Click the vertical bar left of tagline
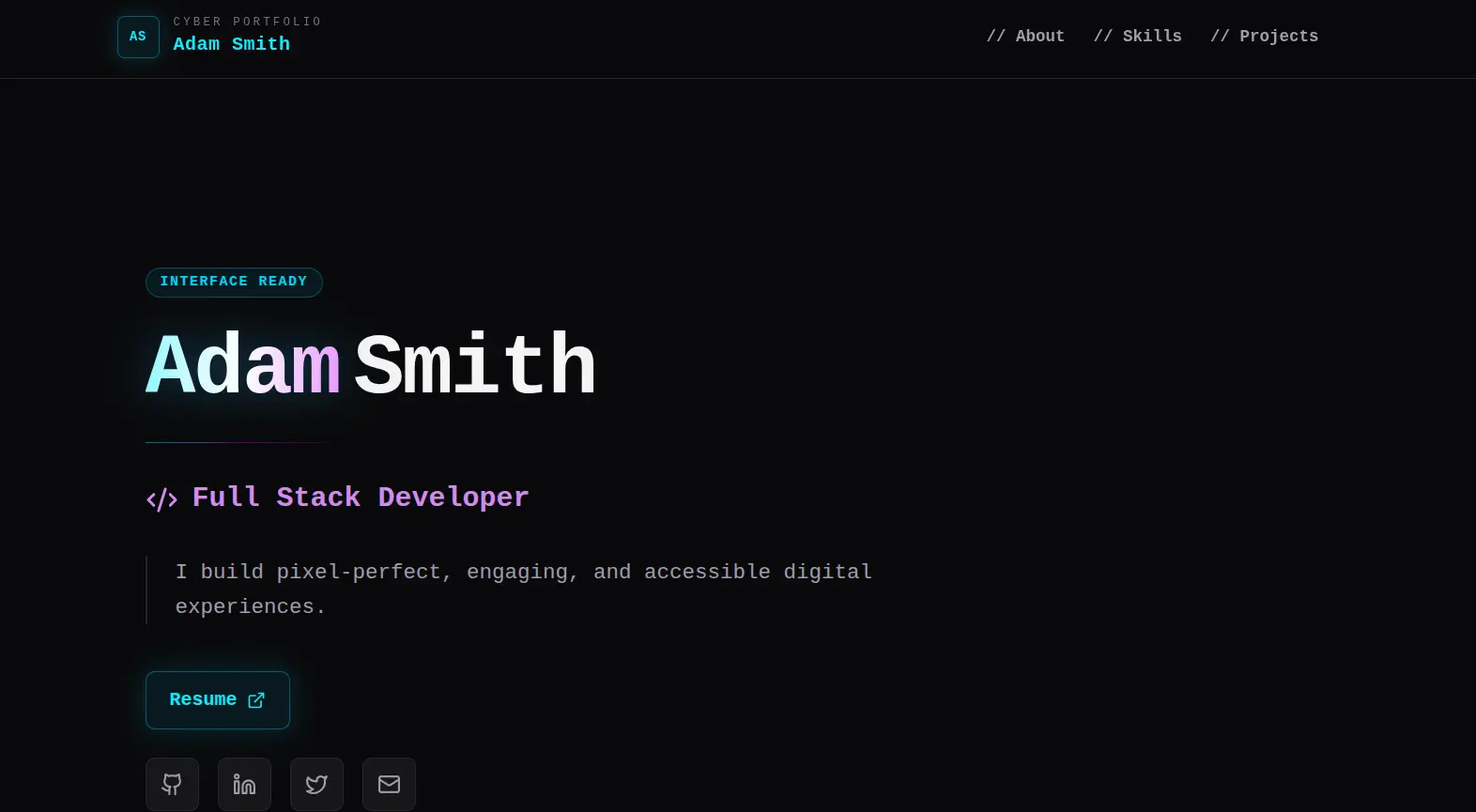Image resolution: width=1476 pixels, height=812 pixels. (146, 590)
